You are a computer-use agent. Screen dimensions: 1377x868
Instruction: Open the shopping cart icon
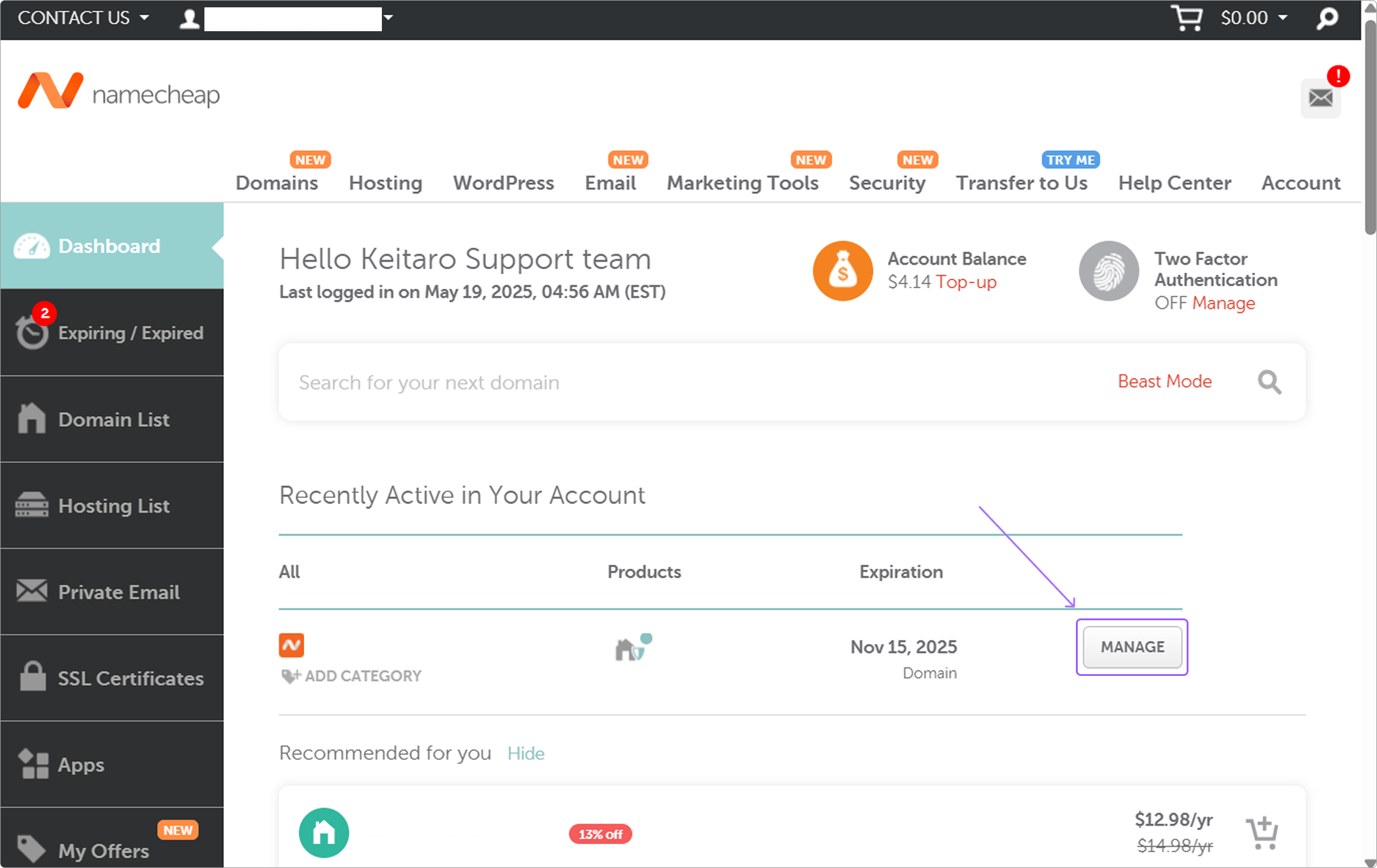(1187, 18)
